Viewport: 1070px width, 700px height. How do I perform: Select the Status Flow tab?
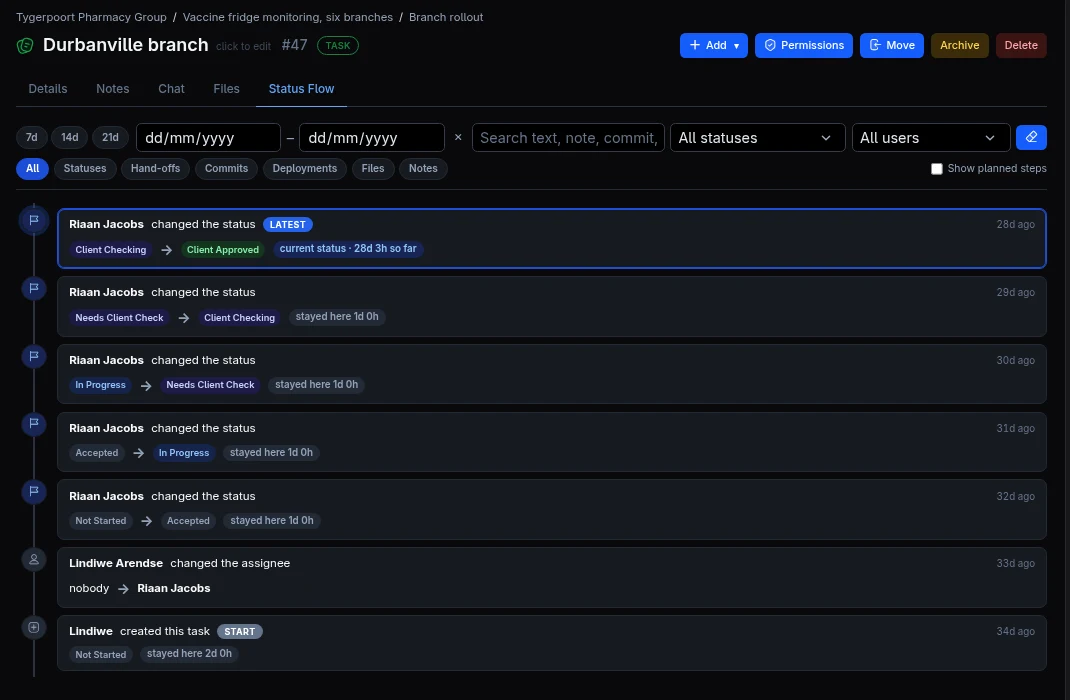pos(301,89)
